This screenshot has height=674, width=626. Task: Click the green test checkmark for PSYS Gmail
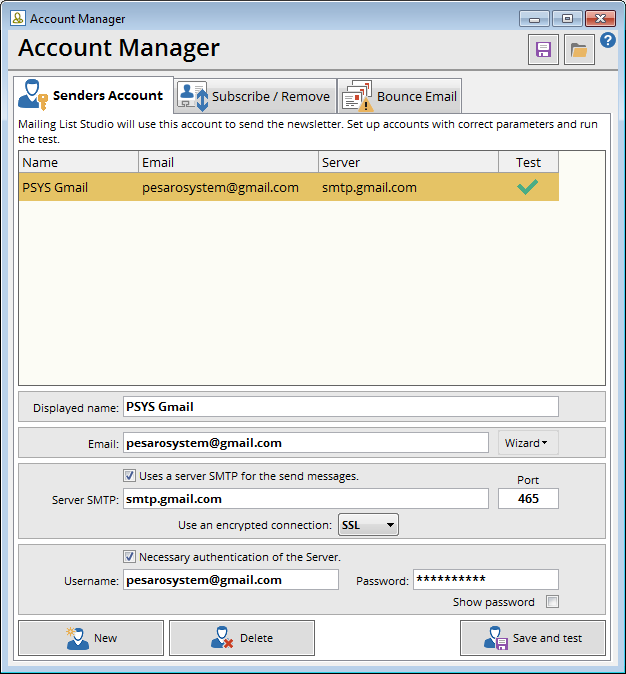[x=528, y=187]
